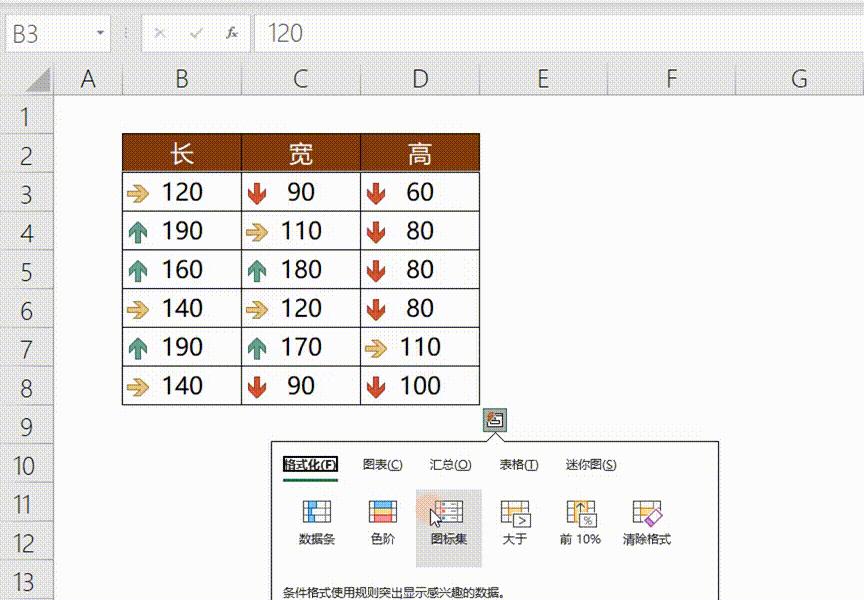Switch to the 图表(C) tab
The width and height of the screenshot is (864, 600).
(384, 465)
